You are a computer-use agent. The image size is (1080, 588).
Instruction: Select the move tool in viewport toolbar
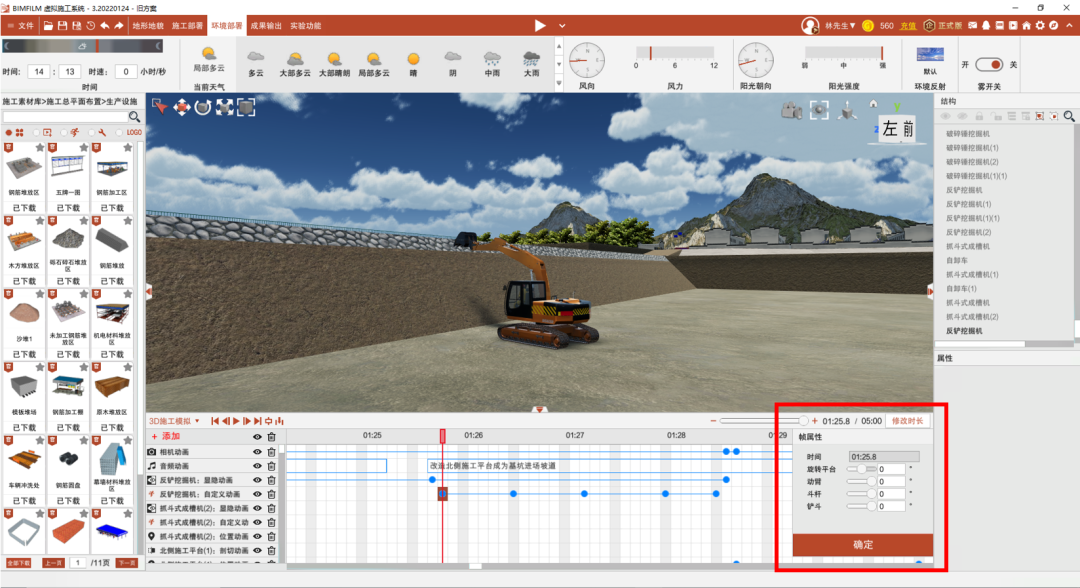pos(182,107)
